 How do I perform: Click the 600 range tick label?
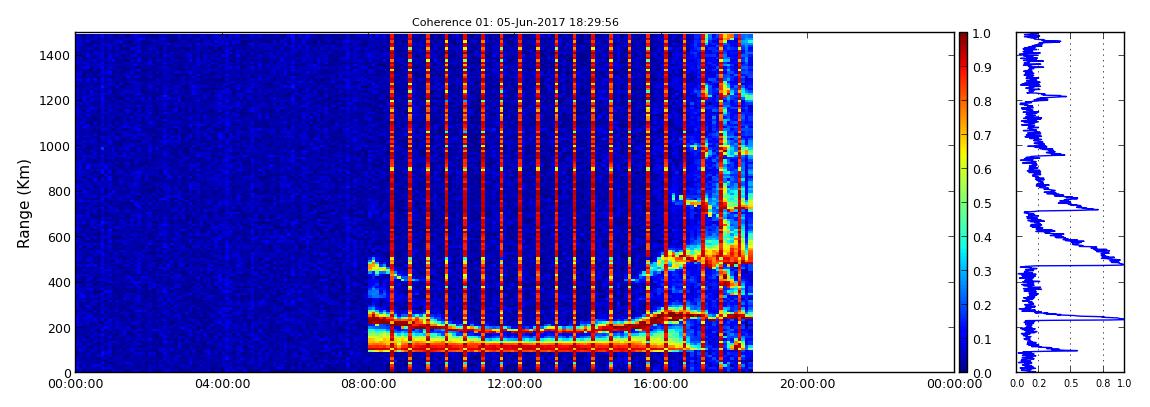pos(59,238)
